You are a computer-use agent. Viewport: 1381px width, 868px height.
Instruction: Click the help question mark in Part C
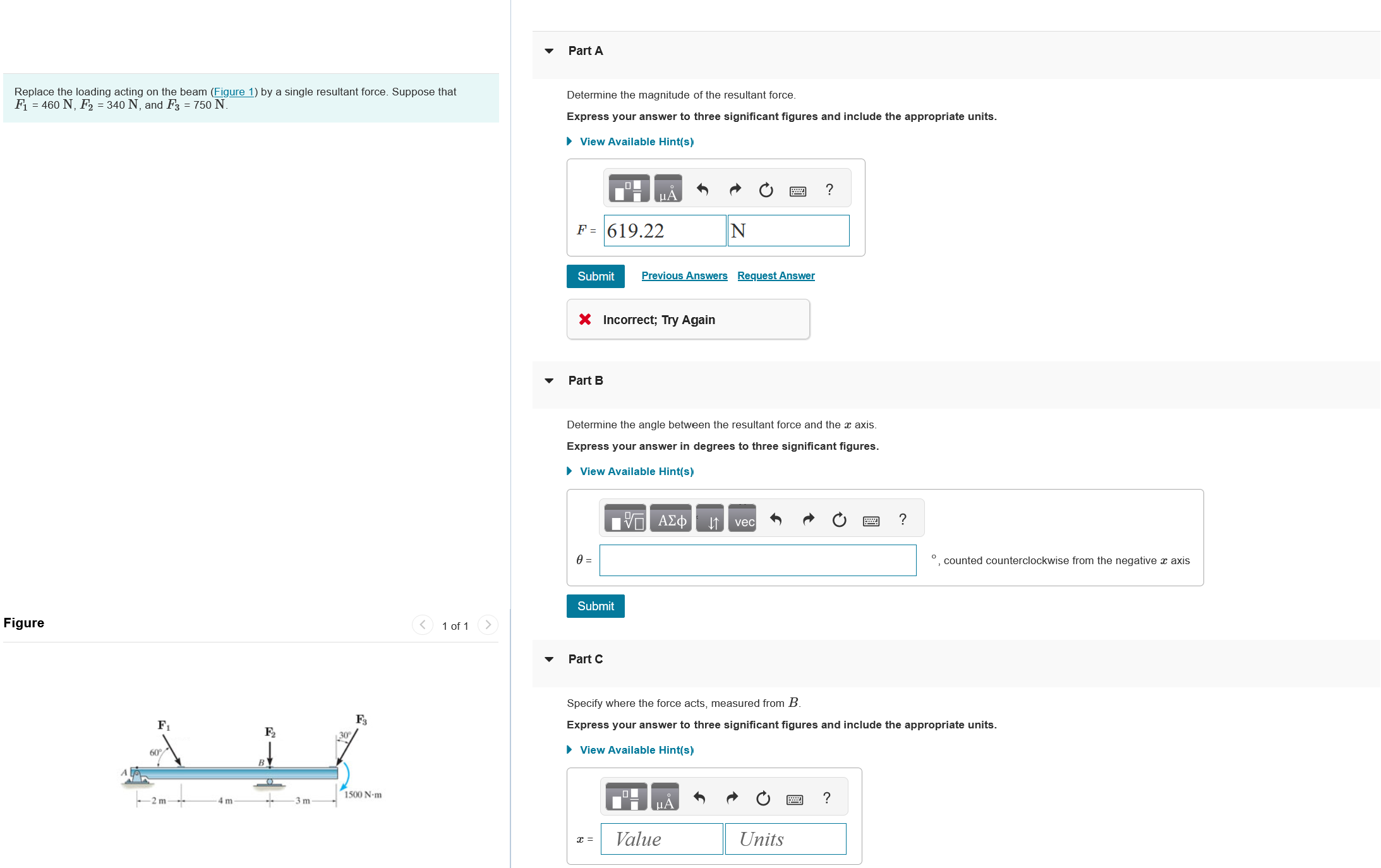tap(826, 798)
